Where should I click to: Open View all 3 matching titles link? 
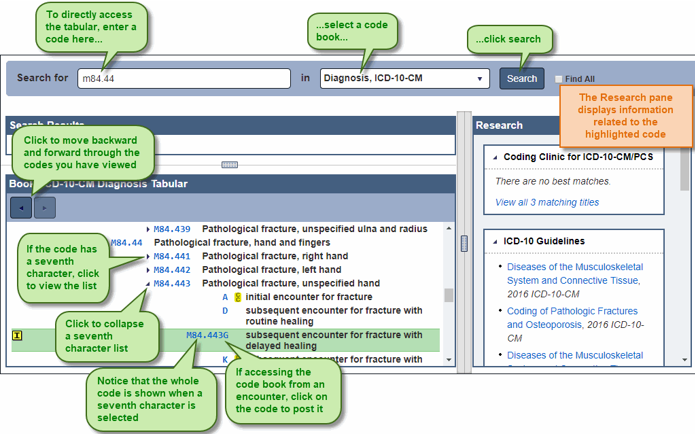pos(547,202)
